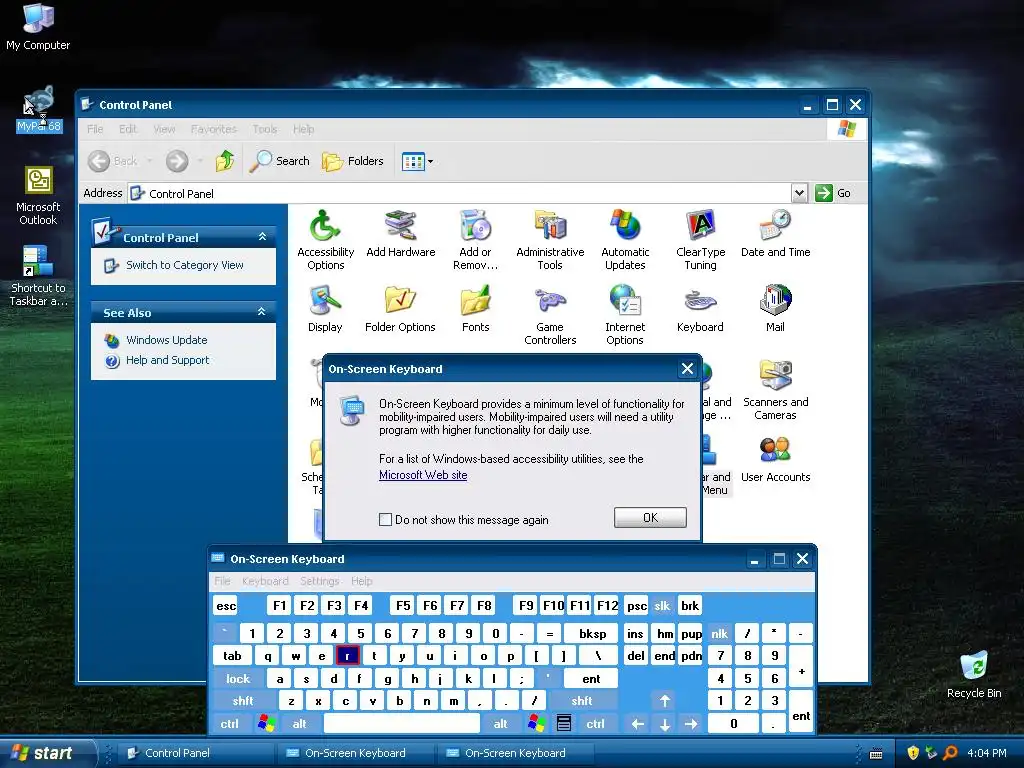Click the highlighted r key
This screenshot has width=1024, height=768.
point(347,656)
